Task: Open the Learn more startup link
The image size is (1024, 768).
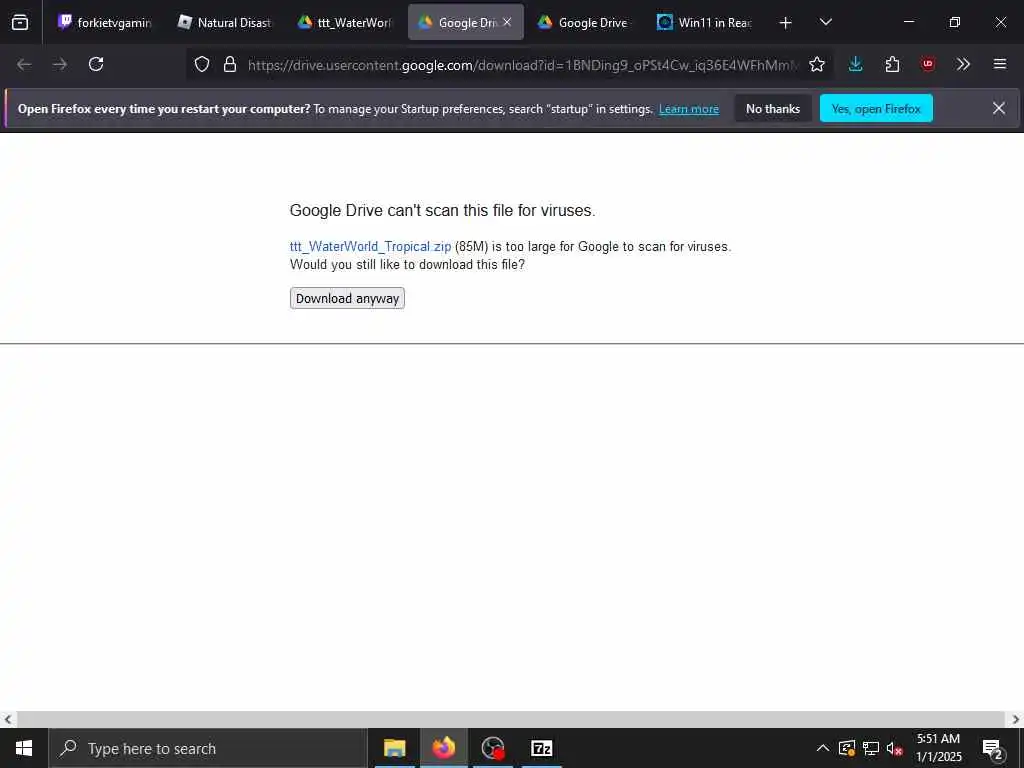Action: 689,109
